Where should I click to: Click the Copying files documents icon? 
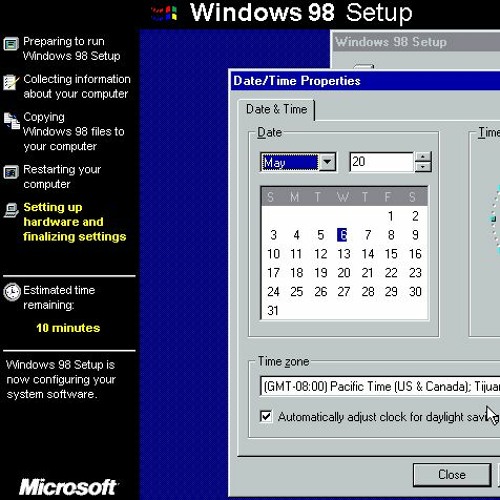(x=12, y=121)
